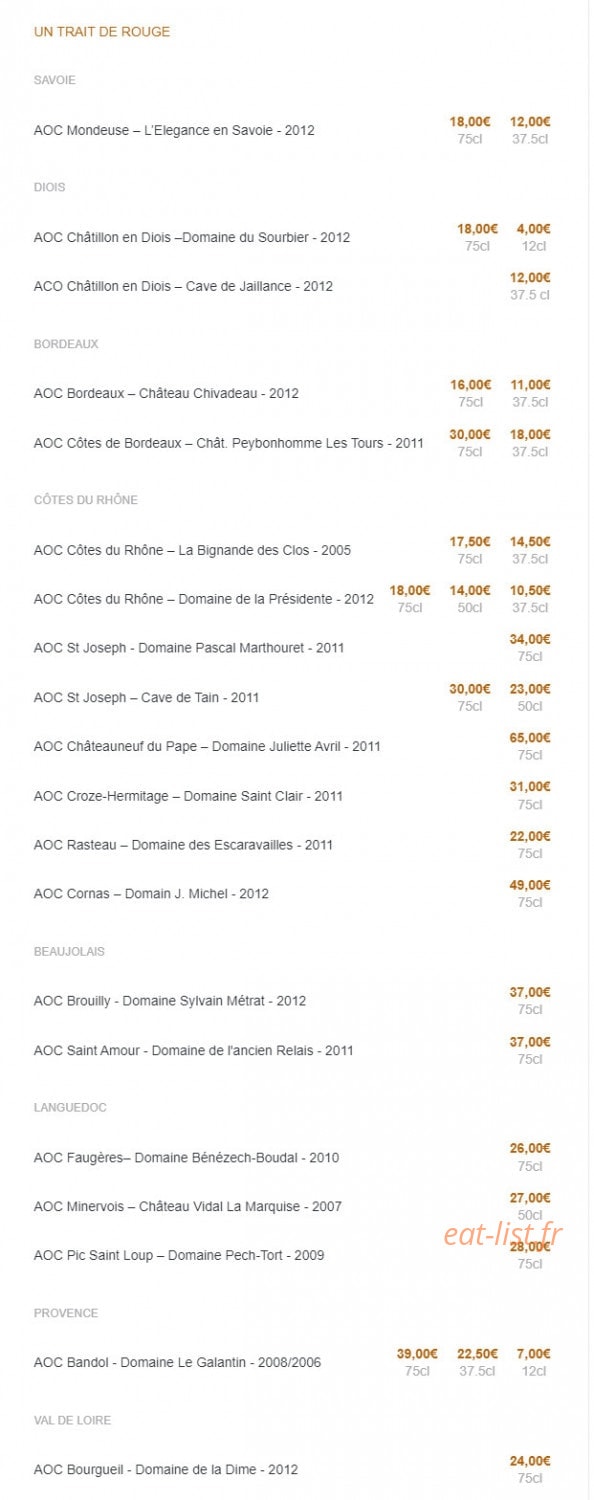Select AOC Cornas Domain J. Michel 2012
594x1500 pixels.
pyautogui.click(x=151, y=894)
